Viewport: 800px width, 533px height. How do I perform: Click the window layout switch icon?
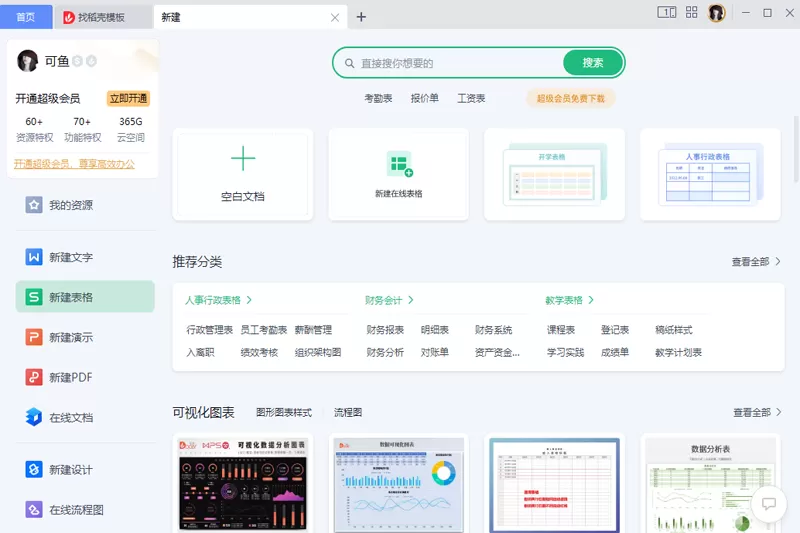click(666, 12)
